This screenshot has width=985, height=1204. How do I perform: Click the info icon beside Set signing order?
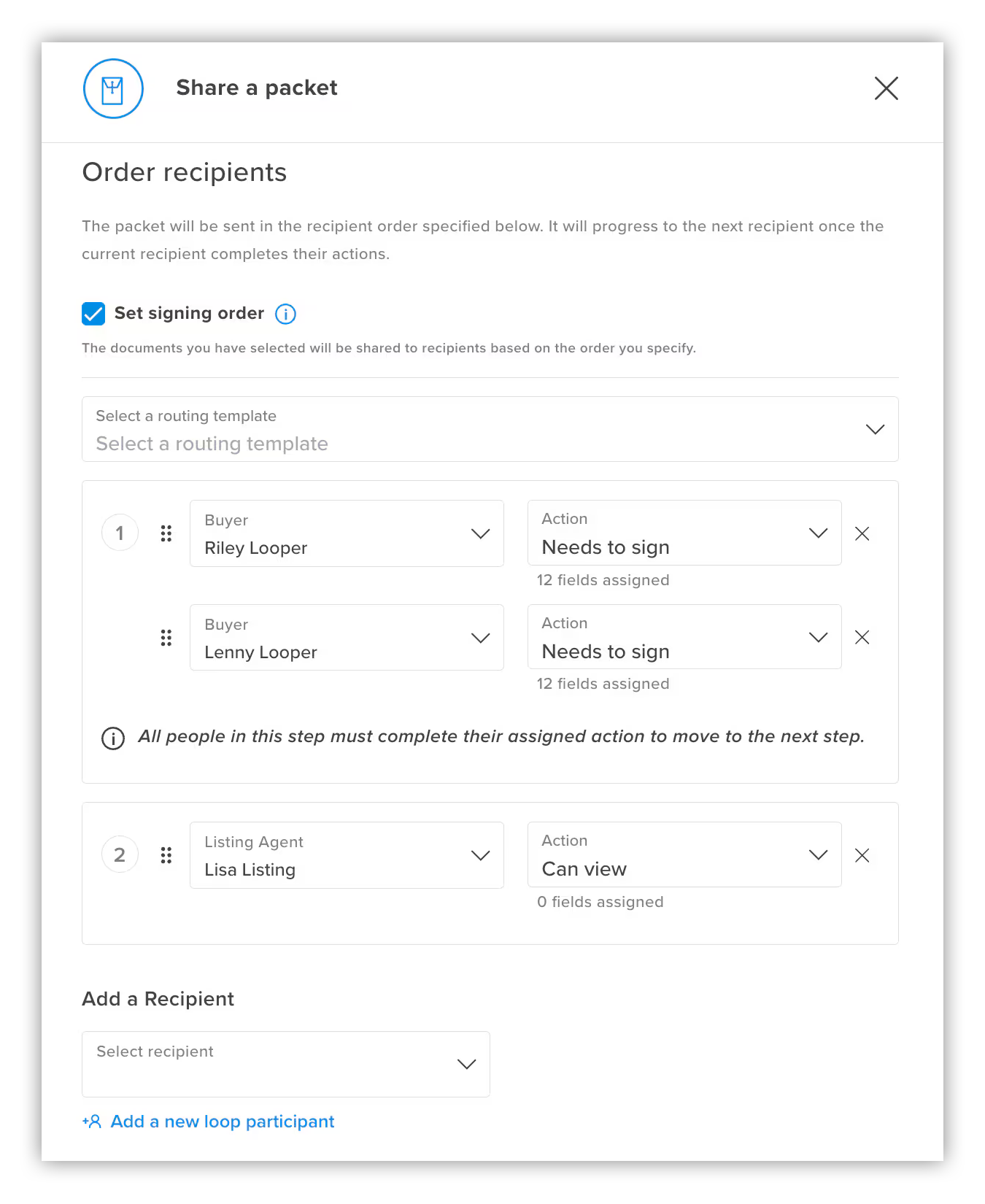pyautogui.click(x=285, y=314)
